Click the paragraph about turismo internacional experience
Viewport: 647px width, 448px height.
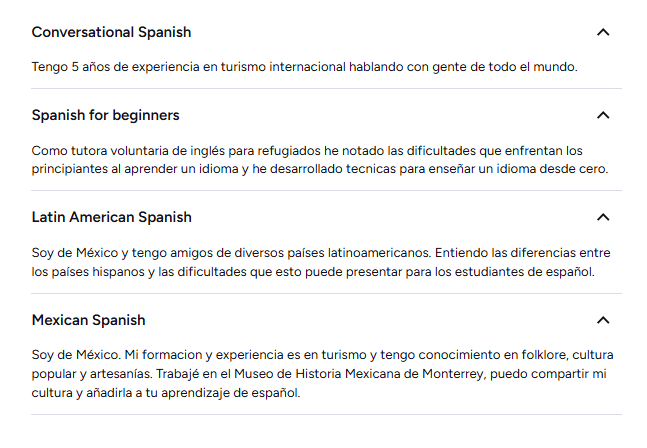[305, 67]
